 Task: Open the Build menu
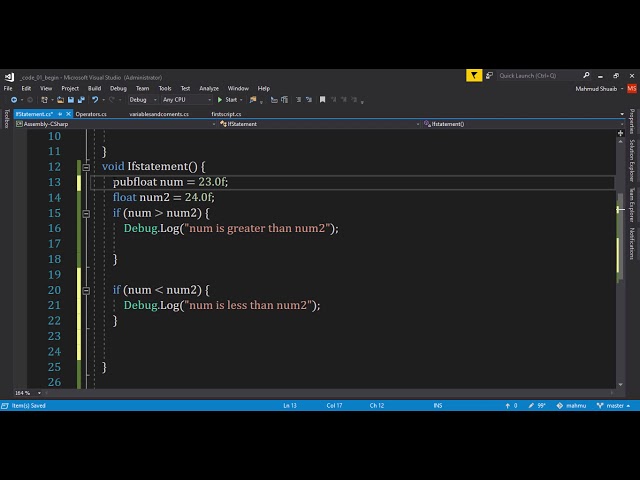click(94, 89)
